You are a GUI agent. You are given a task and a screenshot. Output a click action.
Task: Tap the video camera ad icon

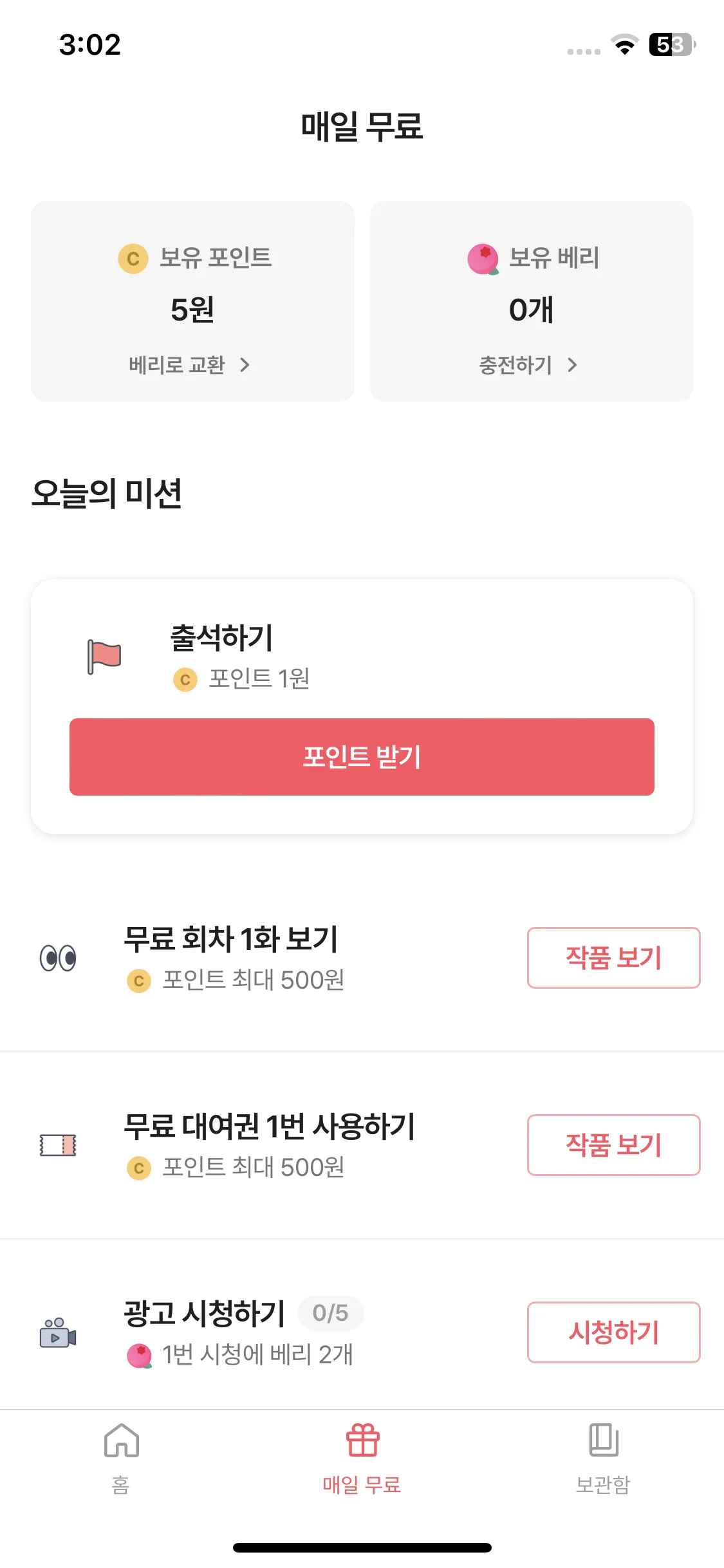click(58, 1332)
